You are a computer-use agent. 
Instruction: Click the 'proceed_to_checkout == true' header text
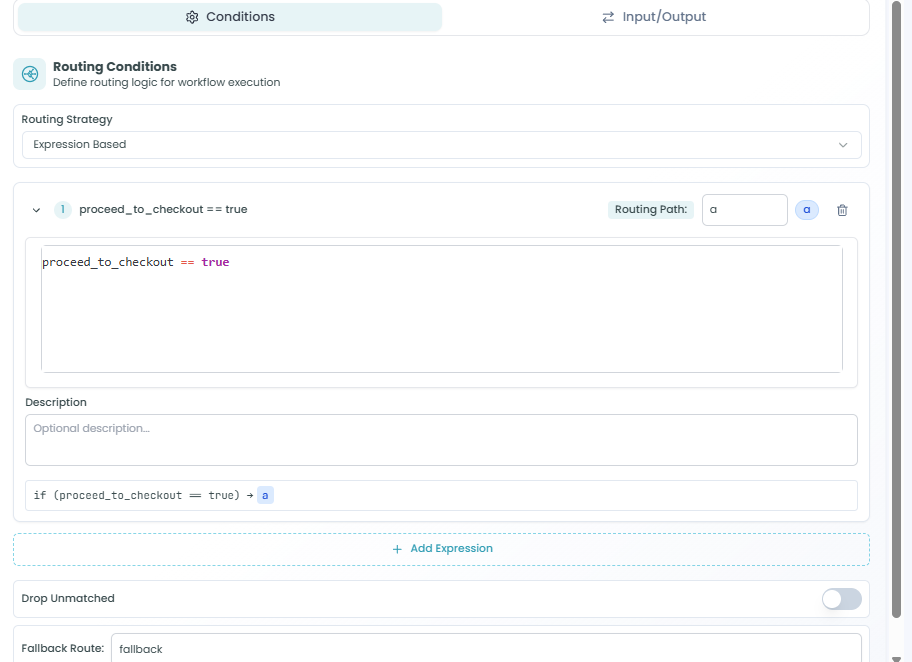[x=163, y=209]
